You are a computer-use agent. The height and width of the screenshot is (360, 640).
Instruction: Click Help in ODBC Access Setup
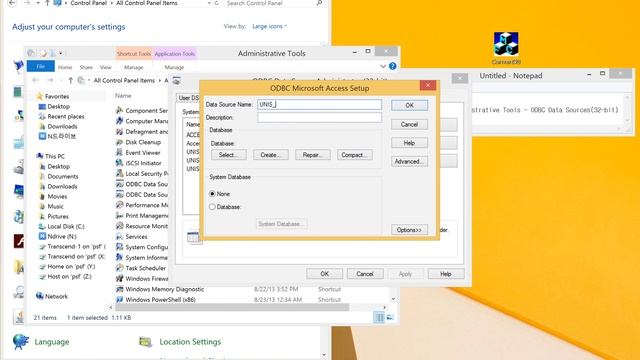pyautogui.click(x=409, y=143)
